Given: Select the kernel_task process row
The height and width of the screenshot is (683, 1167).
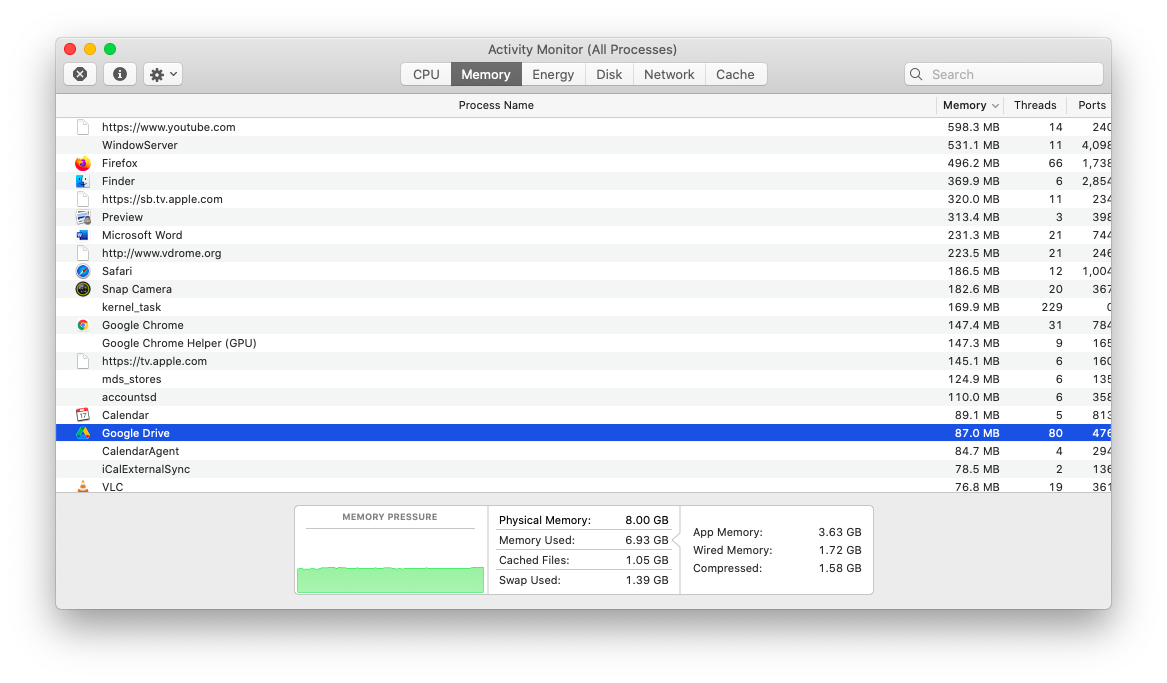Looking at the screenshot, I should pyautogui.click(x=584, y=307).
